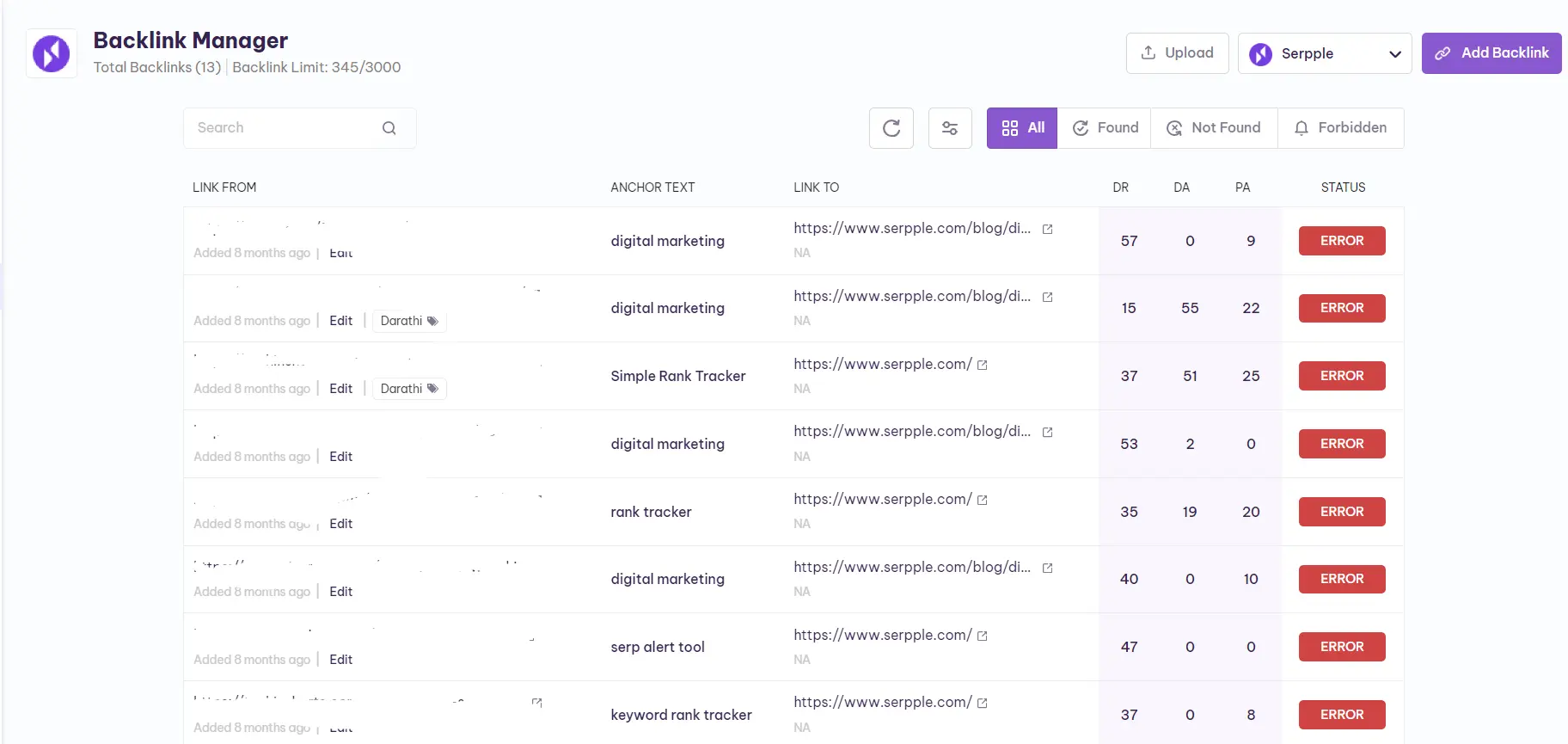This screenshot has height=744, width=1568.
Task: Switch to the Found tab
Action: 1105,128
